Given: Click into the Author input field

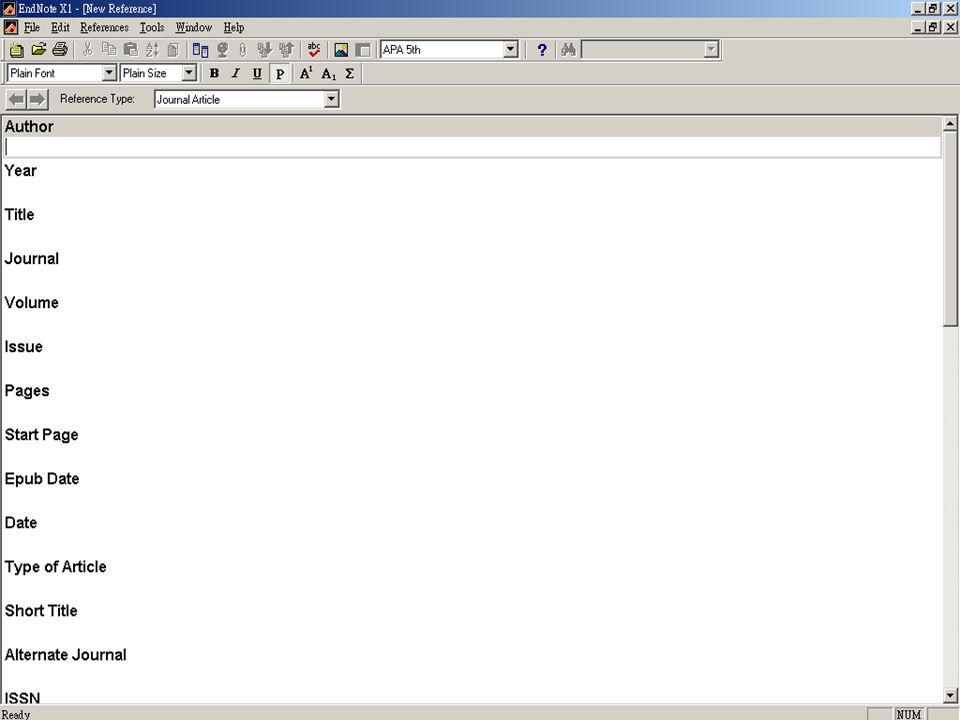Looking at the screenshot, I should coord(472,147).
